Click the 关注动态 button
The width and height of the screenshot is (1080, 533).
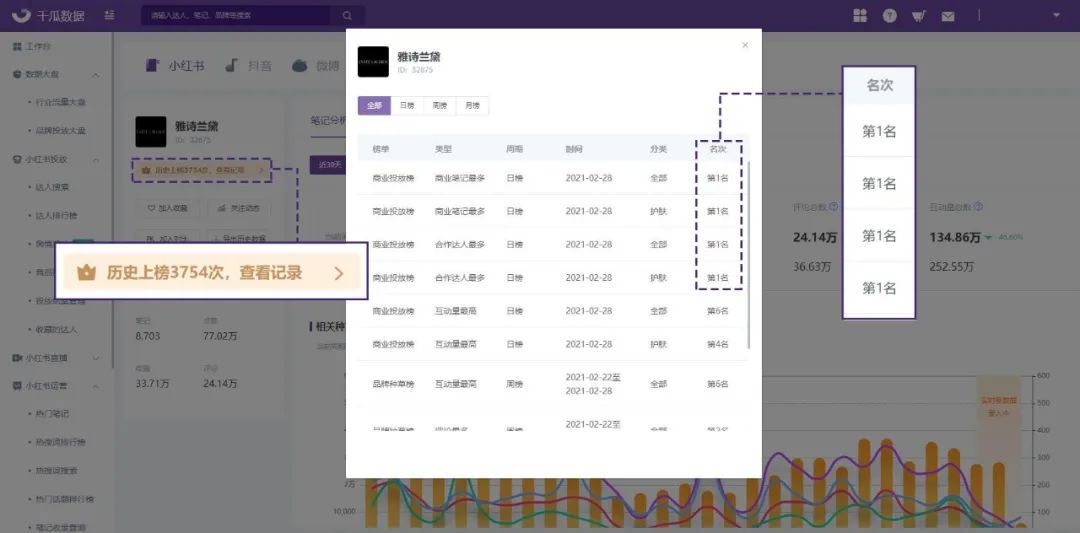(x=238, y=207)
